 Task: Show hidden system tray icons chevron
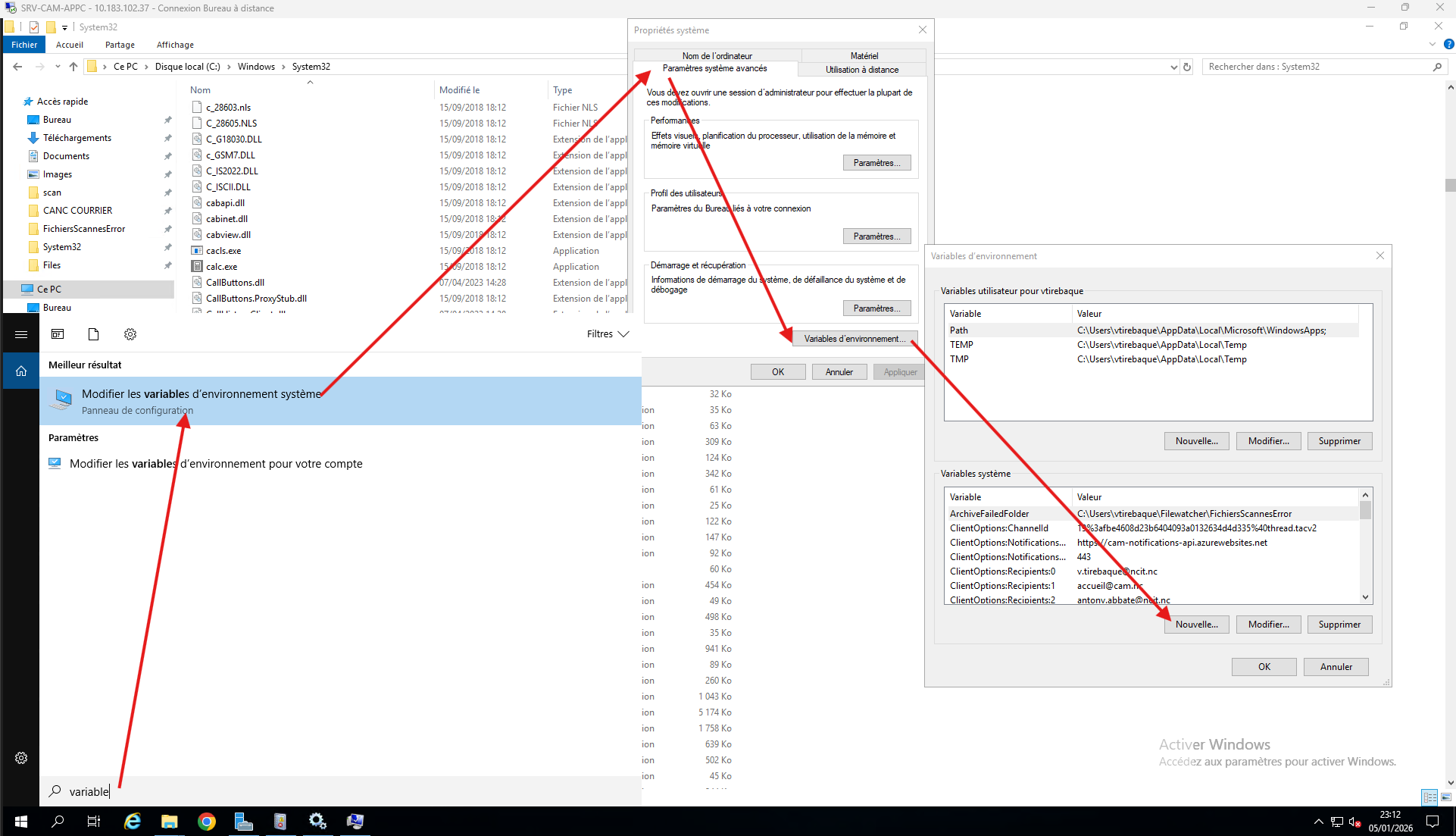click(x=1318, y=822)
